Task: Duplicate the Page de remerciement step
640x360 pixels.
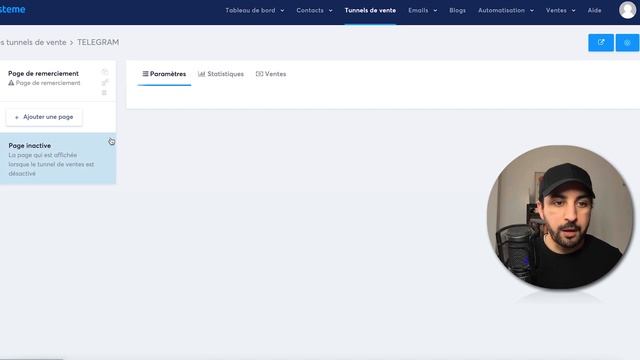Action: point(105,72)
